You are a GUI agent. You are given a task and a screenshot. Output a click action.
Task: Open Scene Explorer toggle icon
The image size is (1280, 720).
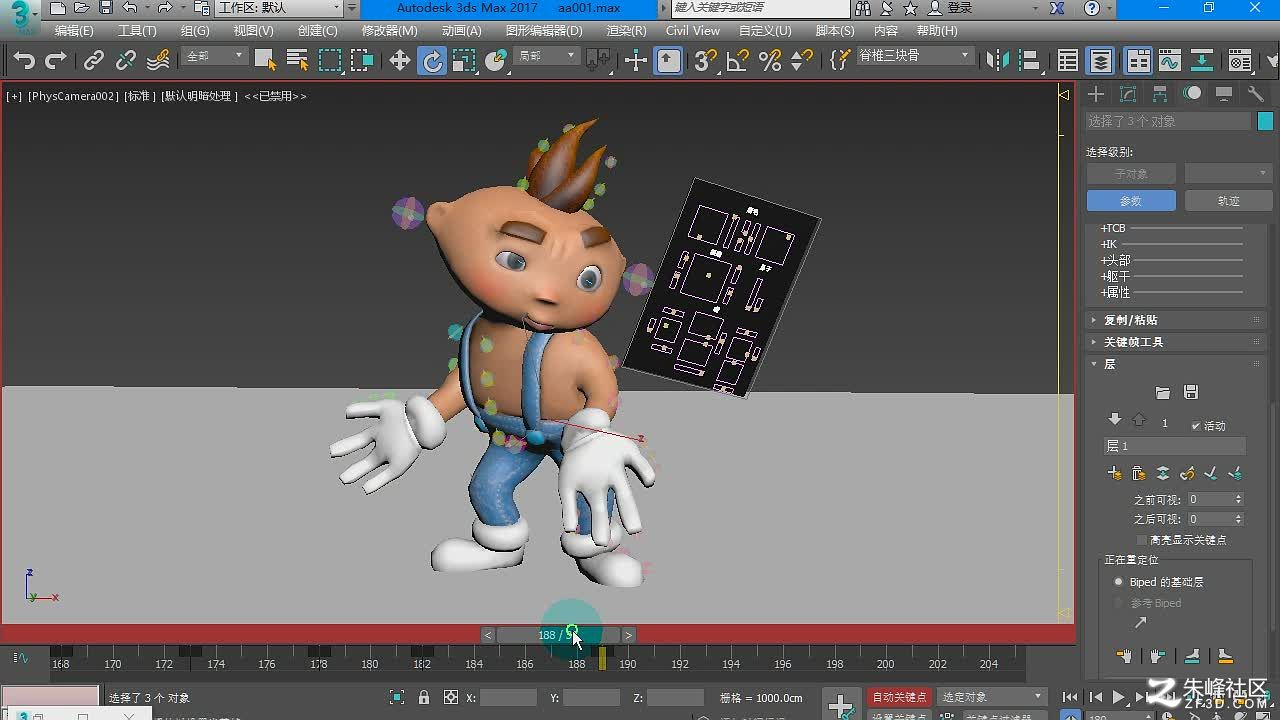click(x=1068, y=61)
